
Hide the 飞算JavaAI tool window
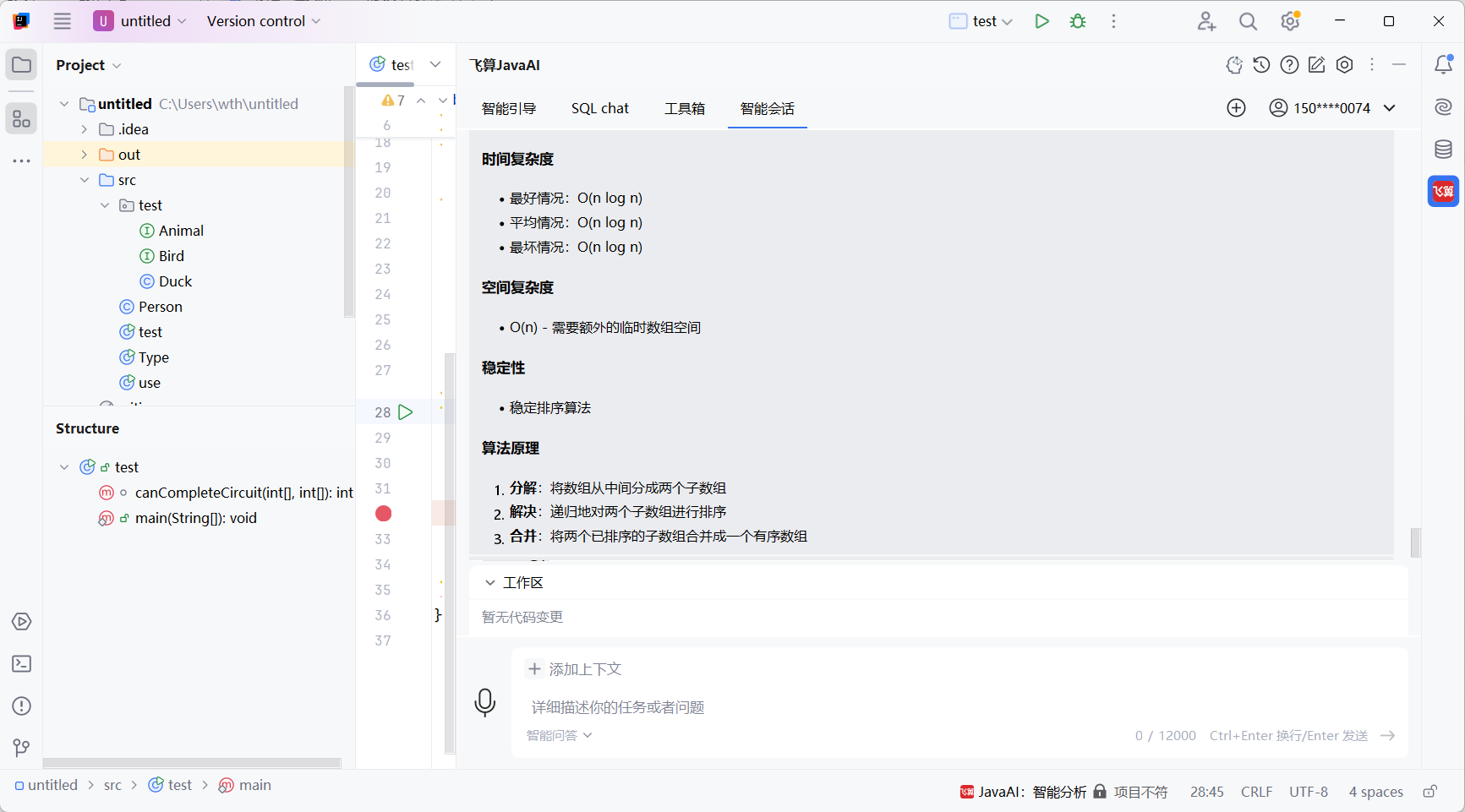pos(1400,64)
